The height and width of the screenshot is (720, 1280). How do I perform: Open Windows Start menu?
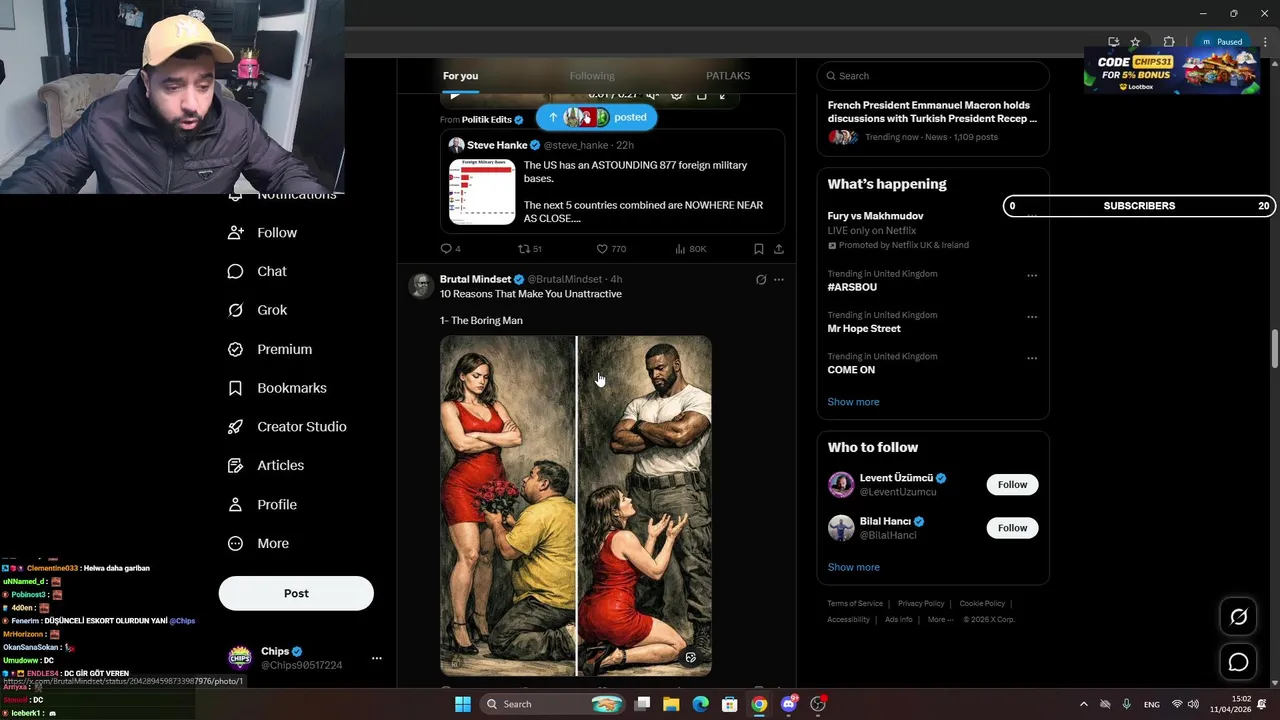[x=462, y=704]
